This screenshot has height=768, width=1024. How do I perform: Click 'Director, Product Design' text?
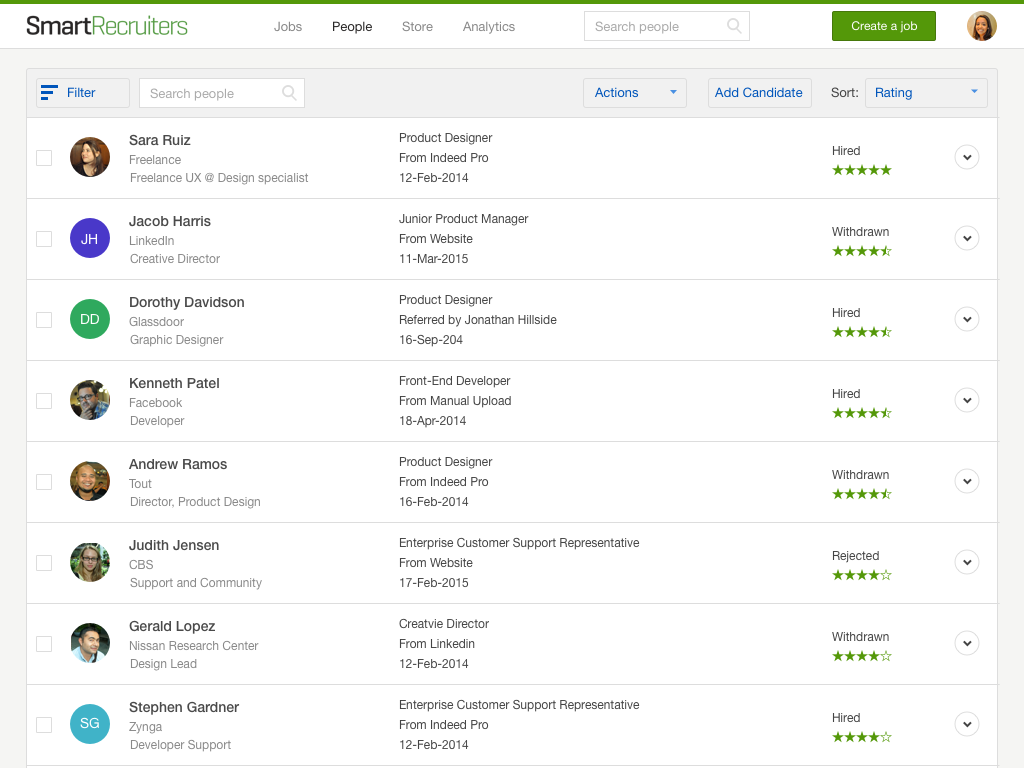pos(195,502)
